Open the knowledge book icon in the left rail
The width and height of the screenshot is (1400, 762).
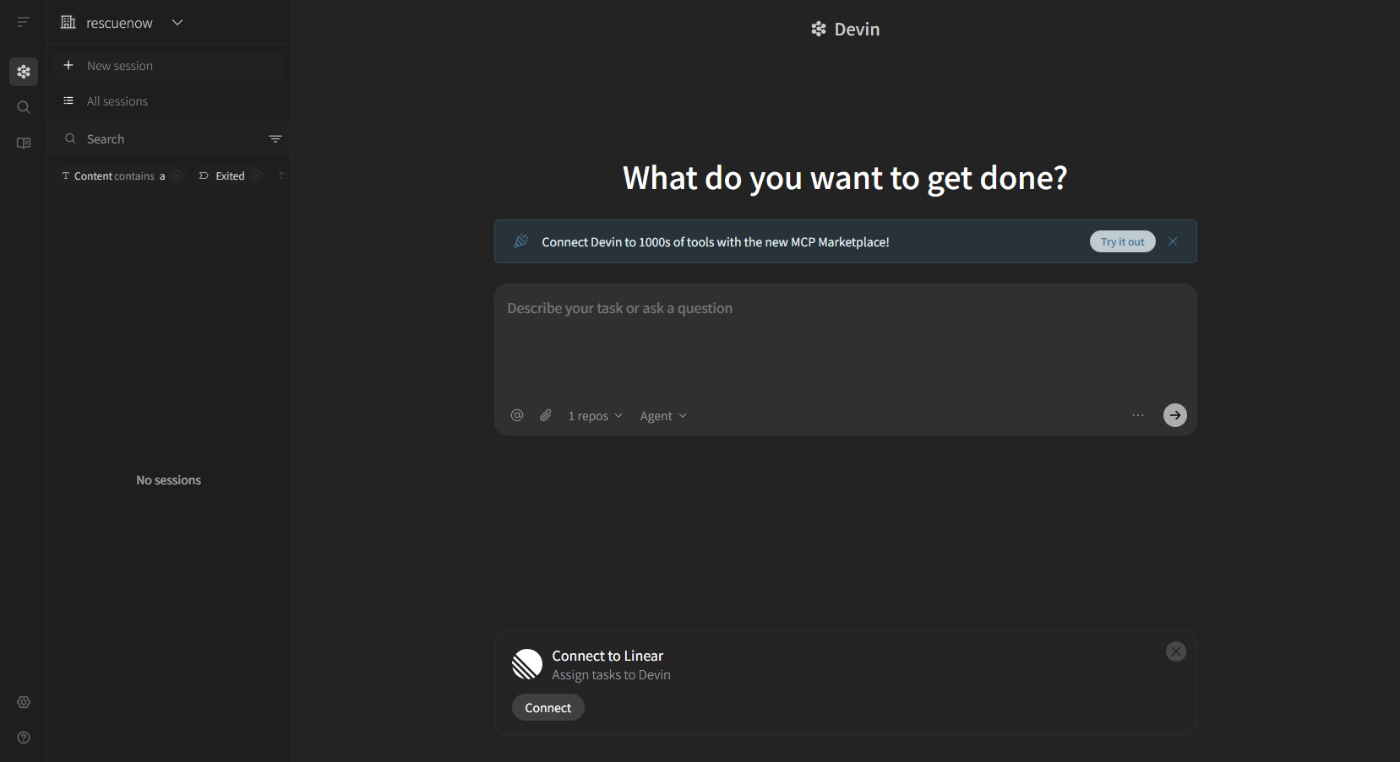pos(24,143)
